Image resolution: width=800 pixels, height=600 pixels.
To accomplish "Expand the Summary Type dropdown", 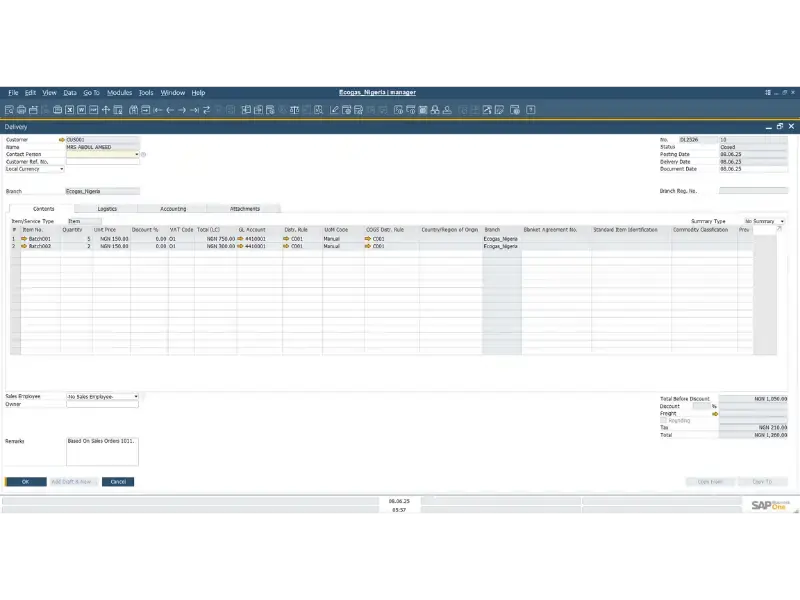I will coord(782,221).
